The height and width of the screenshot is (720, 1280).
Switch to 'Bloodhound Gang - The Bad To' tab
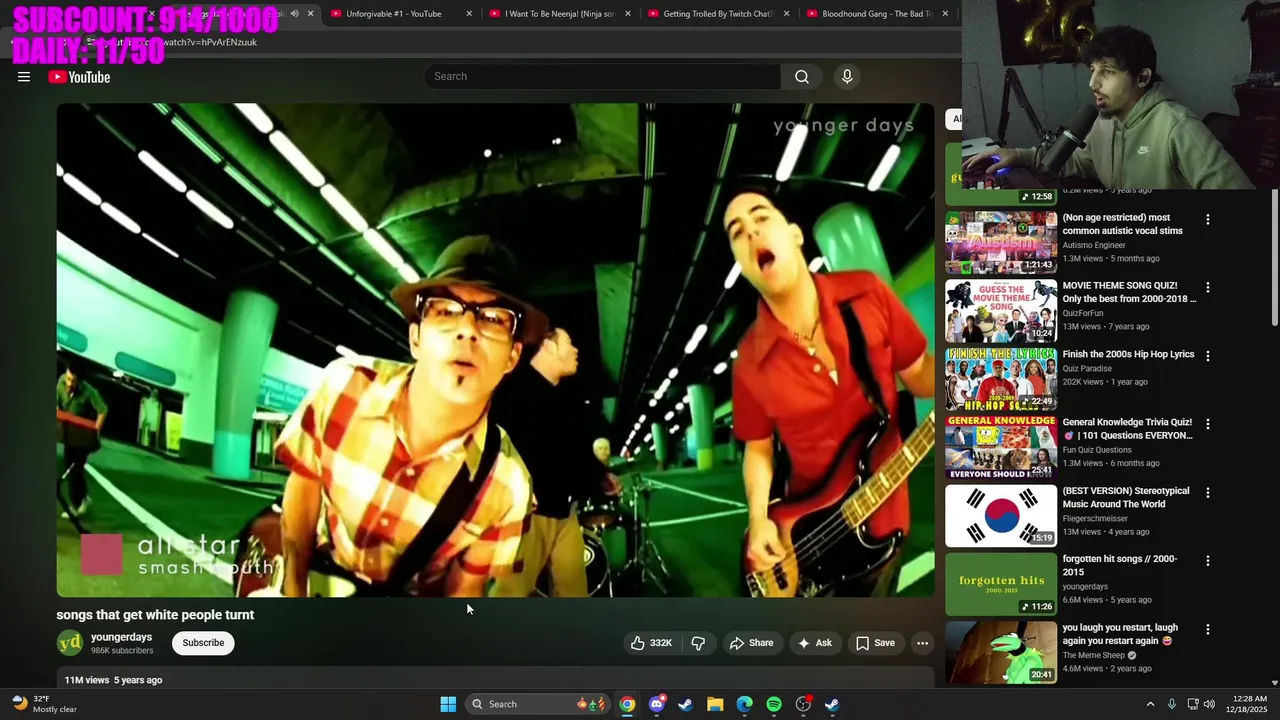click(x=877, y=14)
